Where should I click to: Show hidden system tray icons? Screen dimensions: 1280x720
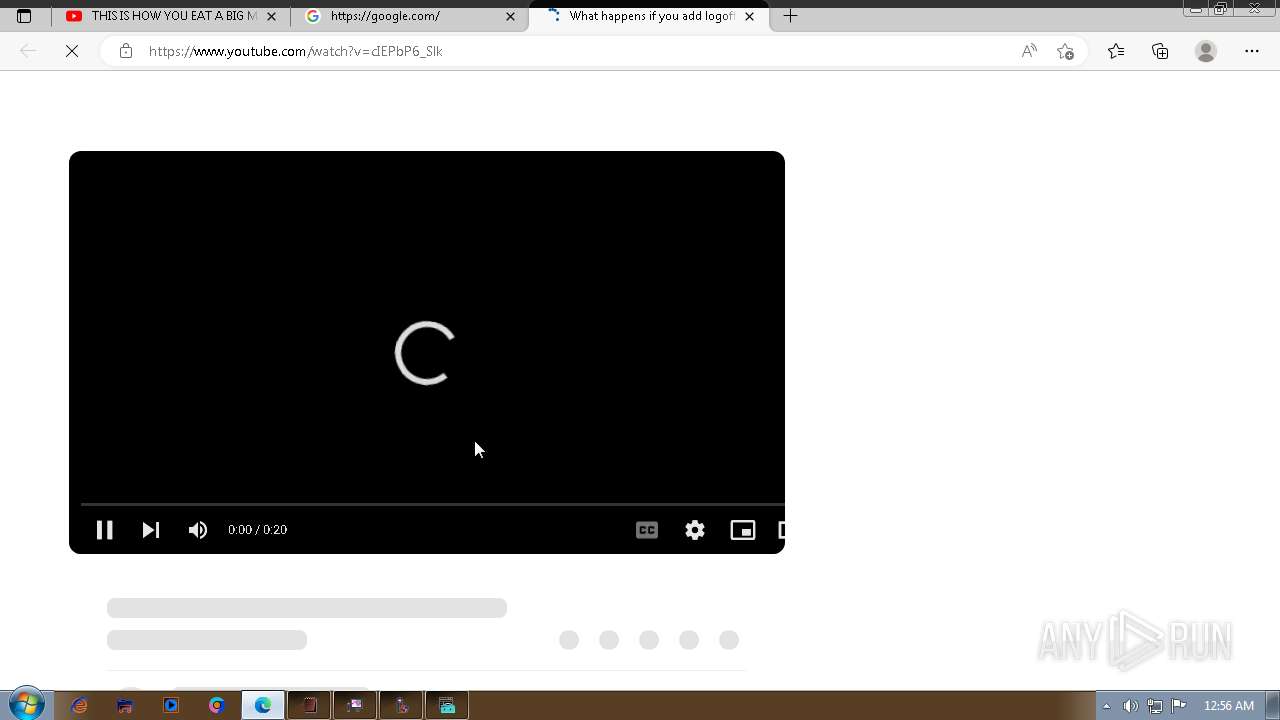pos(1107,706)
